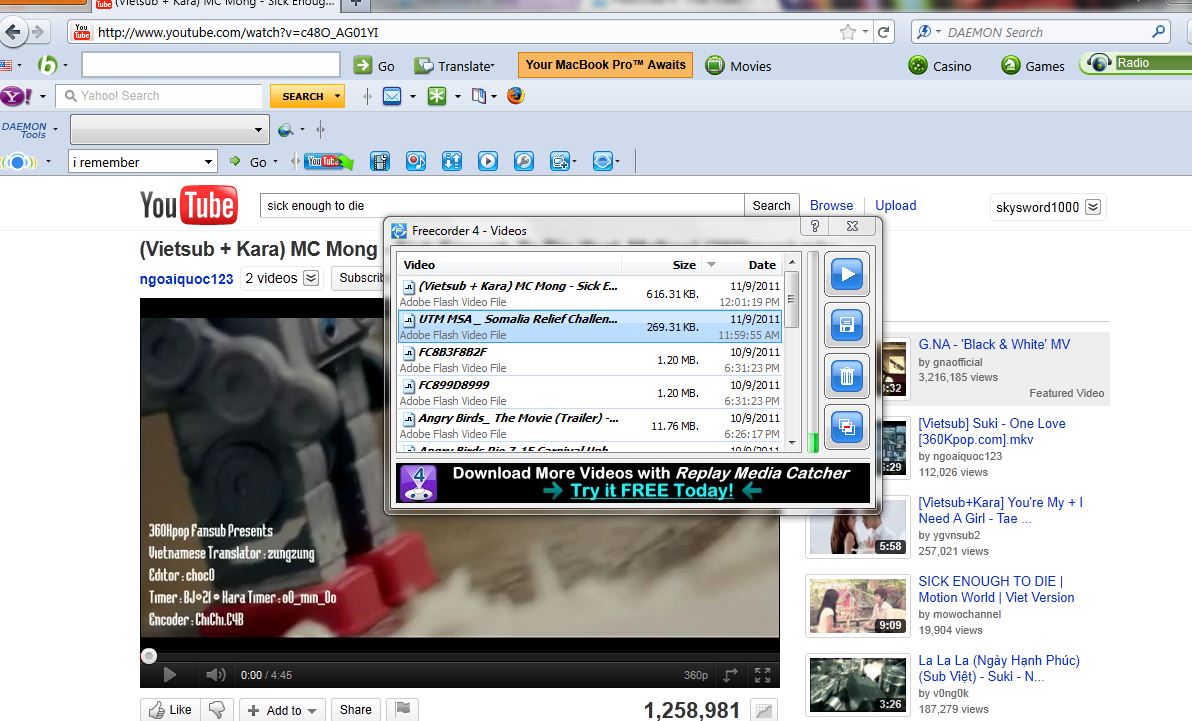Click the browser Back arrow button
This screenshot has width=1192, height=721.
click(x=13, y=32)
